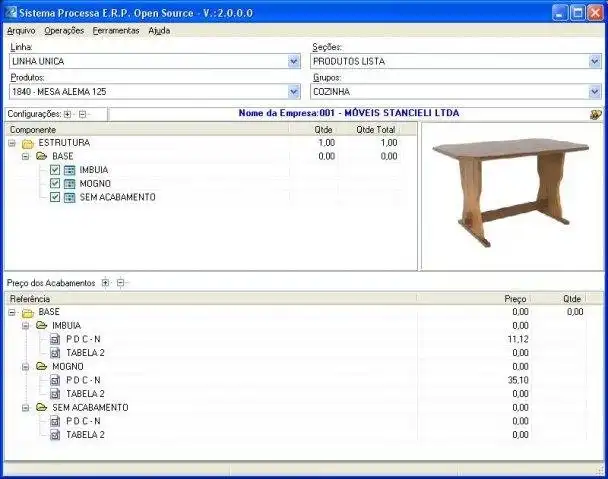
Task: Open the Produtos dropdown showing MESA ALEMA 125
Action: pyautogui.click(x=294, y=92)
